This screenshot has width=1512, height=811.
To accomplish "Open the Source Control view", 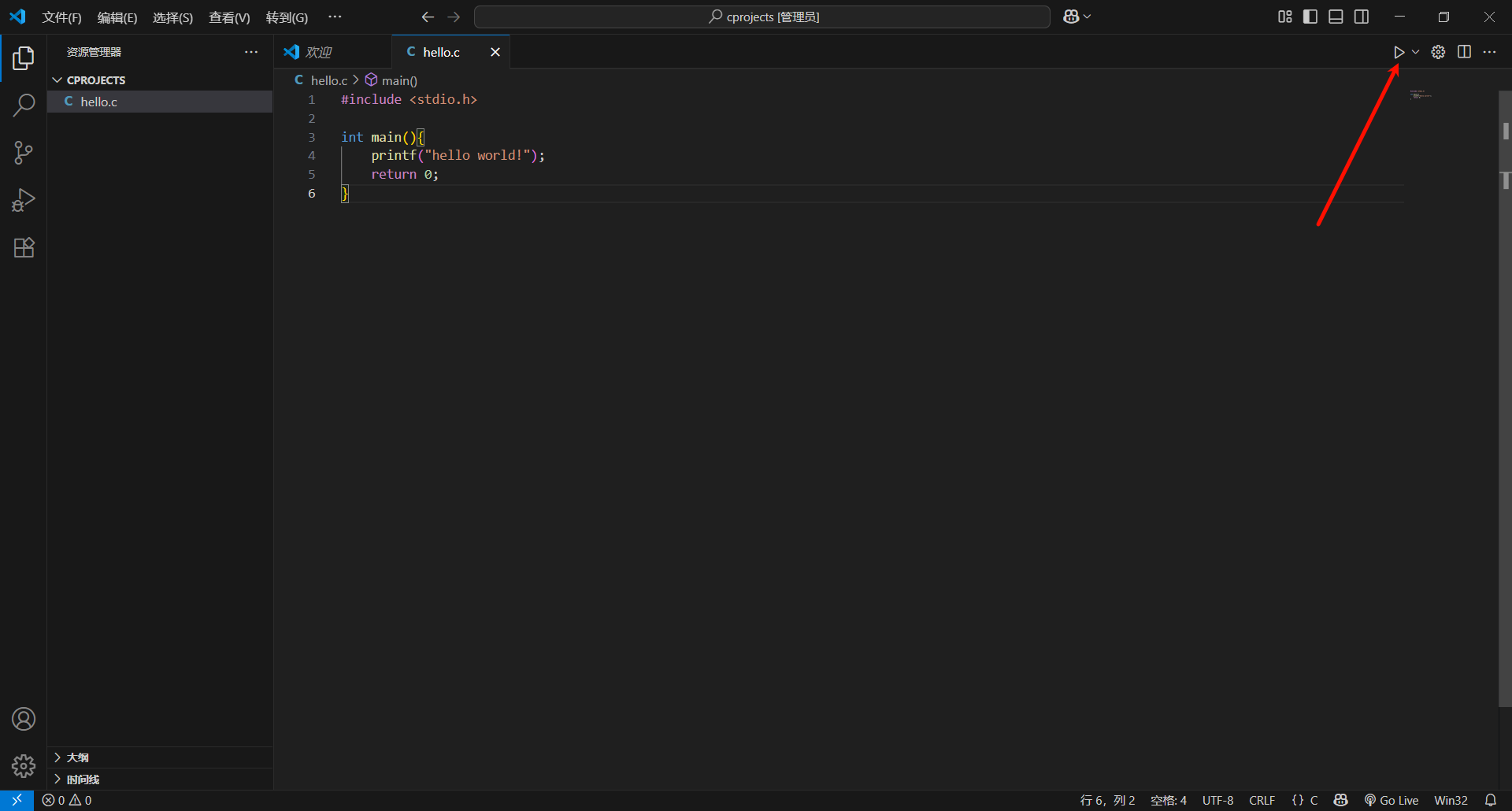I will click(x=24, y=153).
